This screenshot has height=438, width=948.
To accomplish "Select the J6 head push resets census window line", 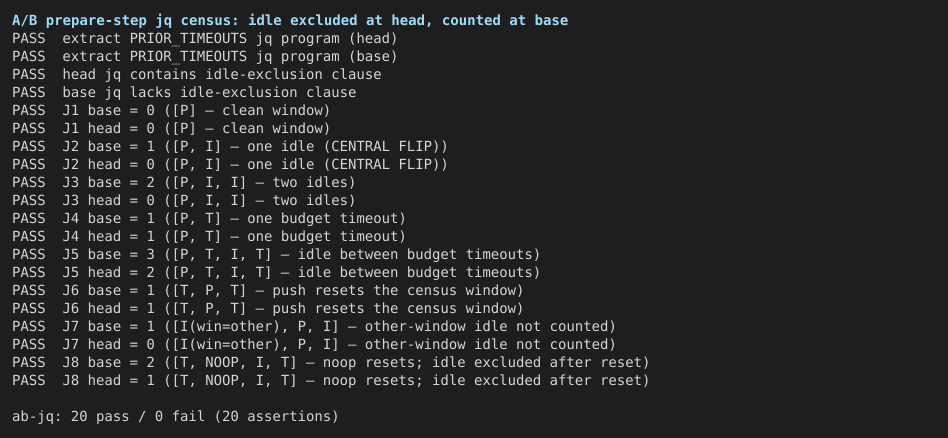I will coord(267,309).
